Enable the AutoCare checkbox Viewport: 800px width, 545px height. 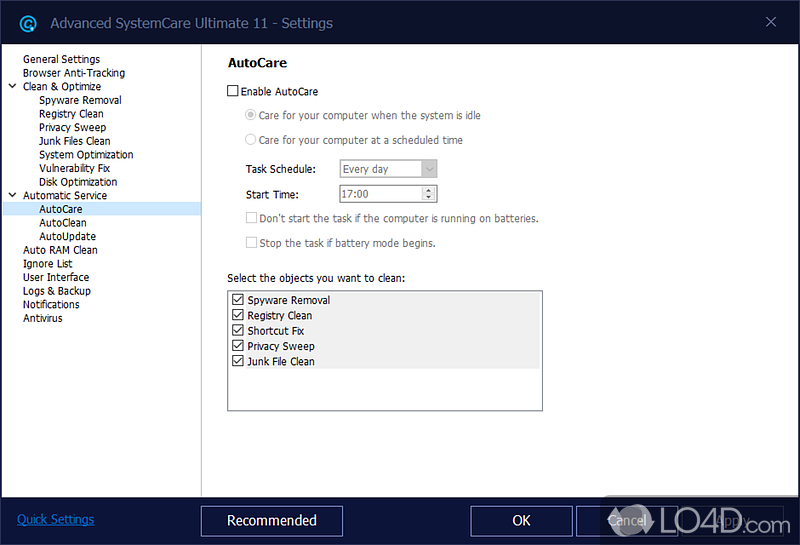233,91
